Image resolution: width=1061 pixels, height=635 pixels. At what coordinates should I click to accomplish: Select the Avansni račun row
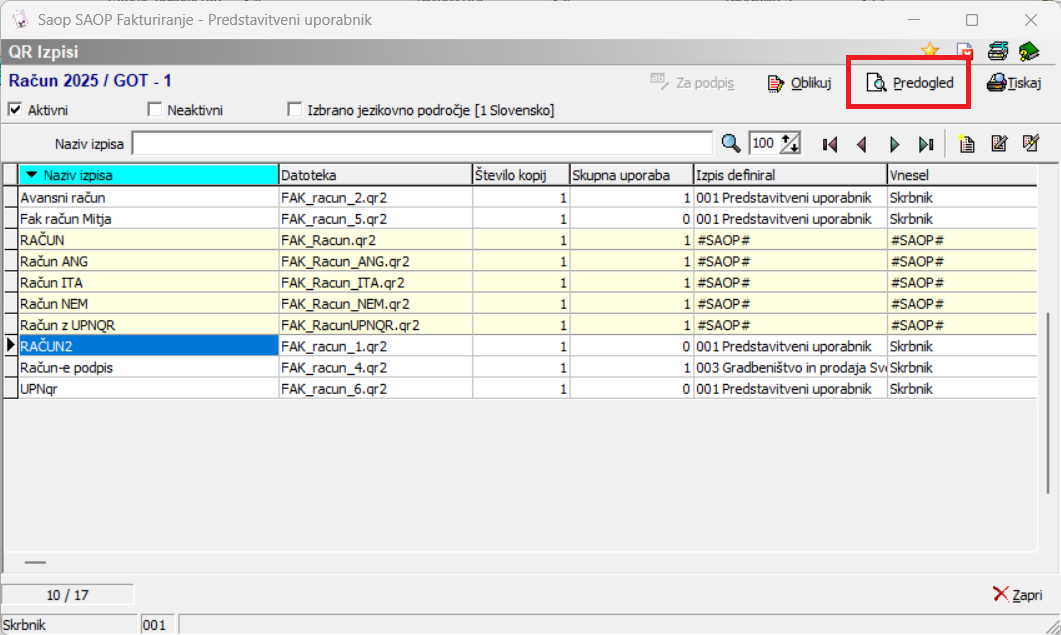tap(148, 198)
